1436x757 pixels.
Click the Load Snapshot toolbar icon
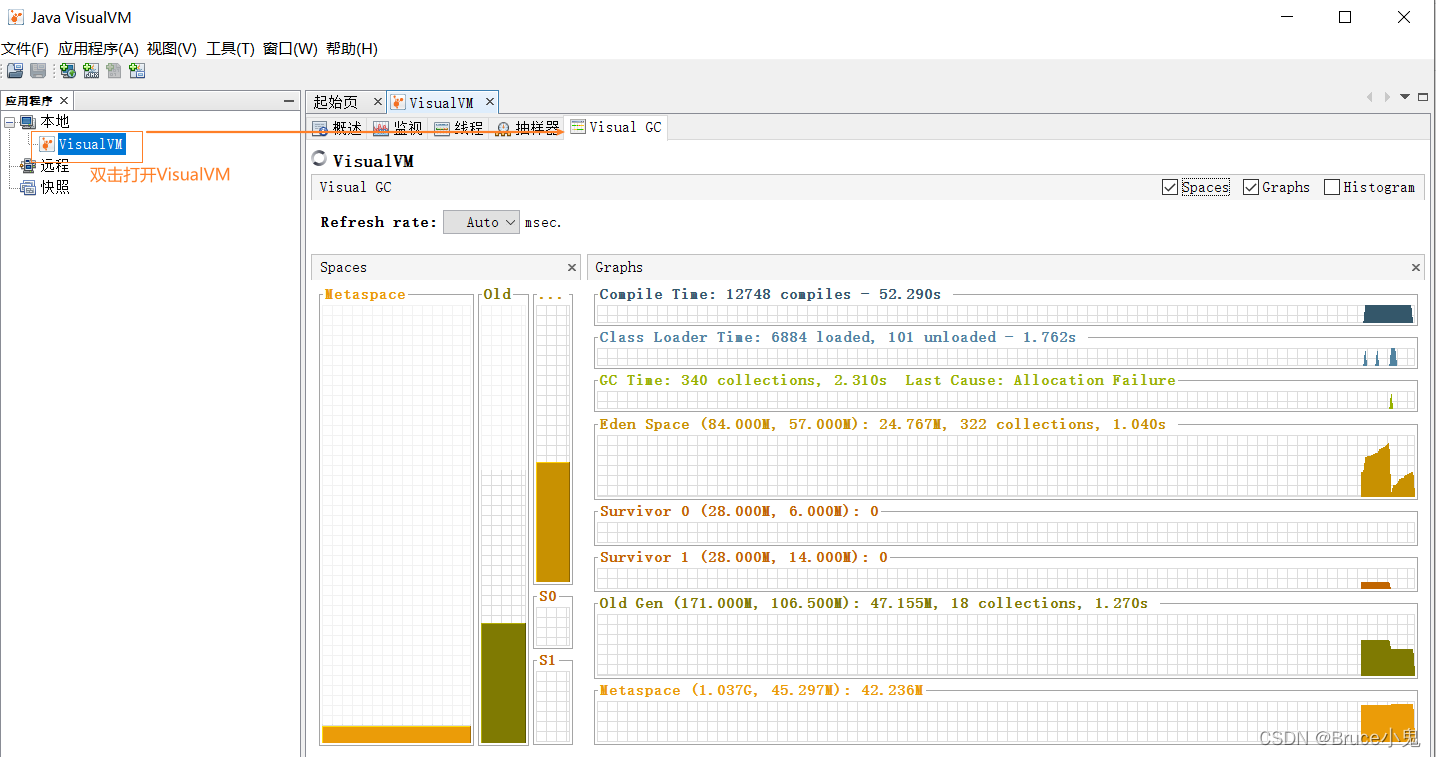15,71
